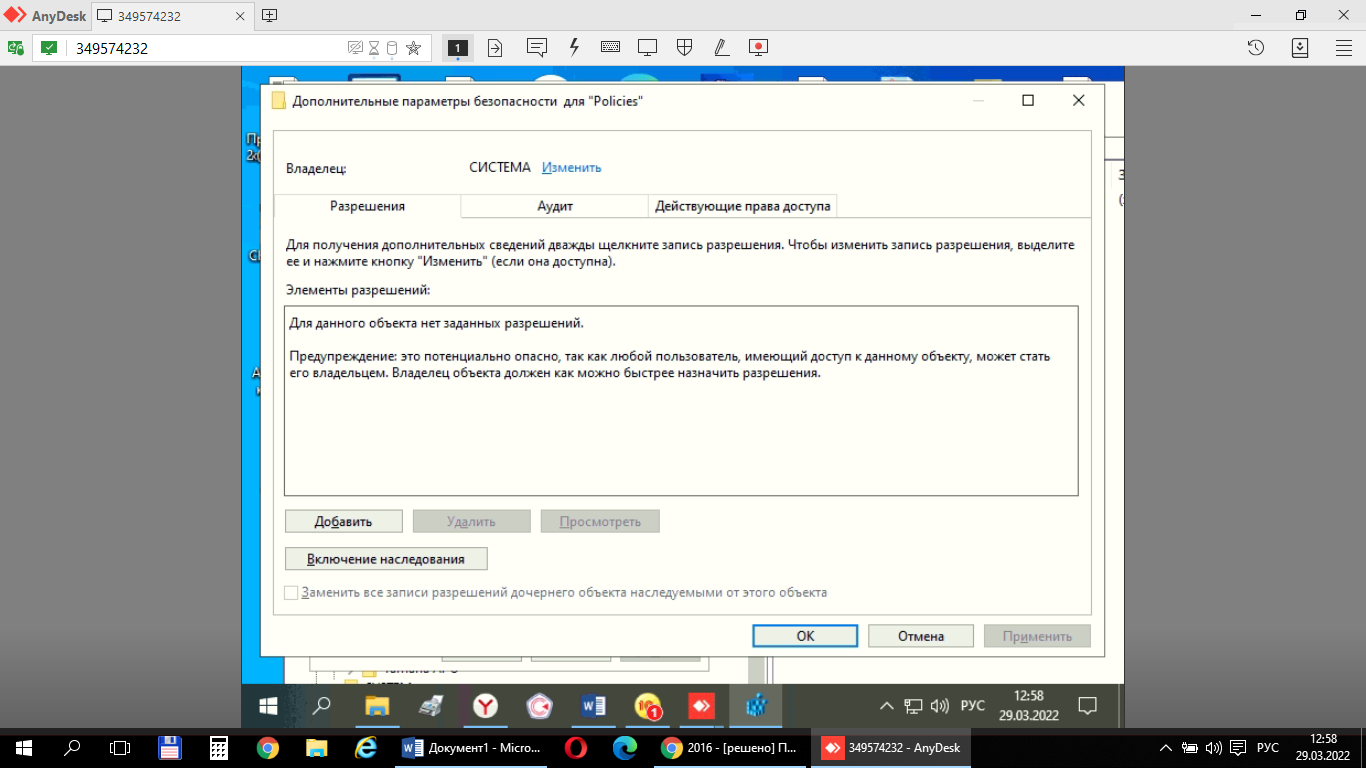Click the green connection status icon
This screenshot has width=1366, height=768.
[x=49, y=47]
